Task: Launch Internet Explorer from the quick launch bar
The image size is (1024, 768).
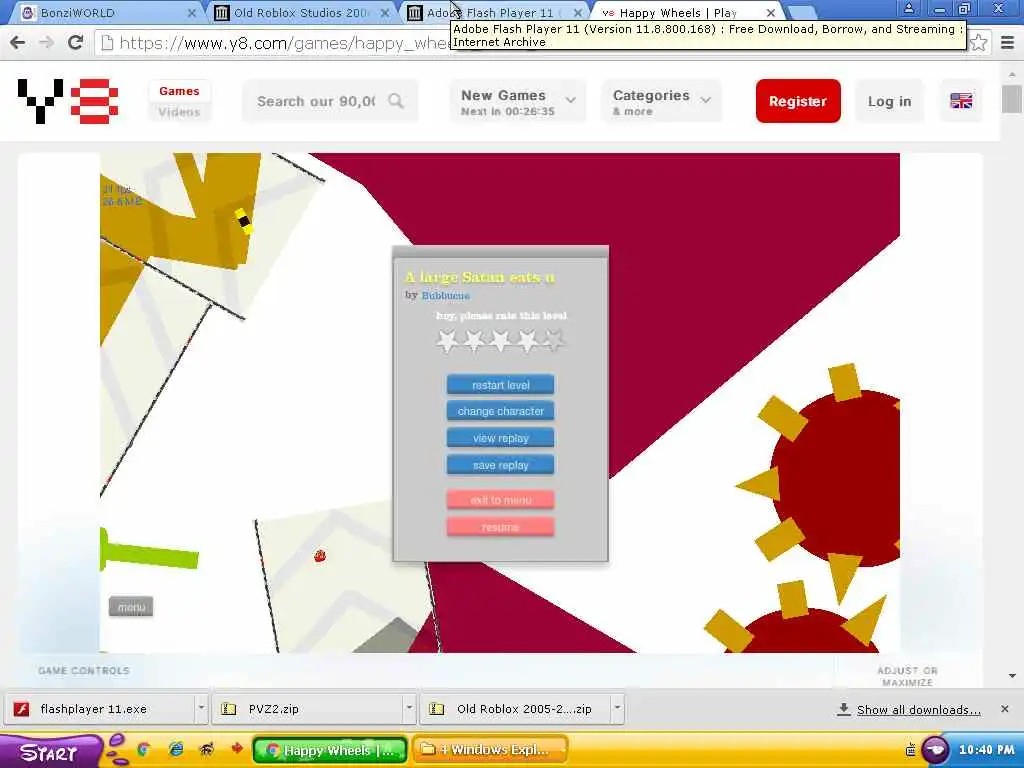Action: coord(176,749)
